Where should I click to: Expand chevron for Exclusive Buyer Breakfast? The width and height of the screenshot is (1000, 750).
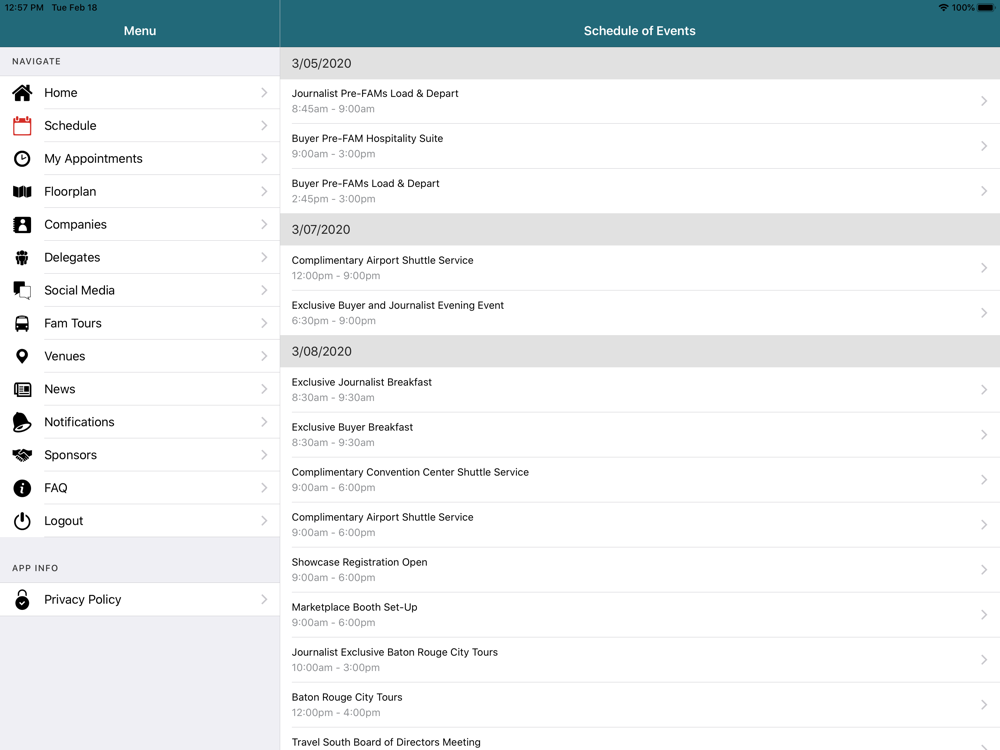tap(984, 435)
